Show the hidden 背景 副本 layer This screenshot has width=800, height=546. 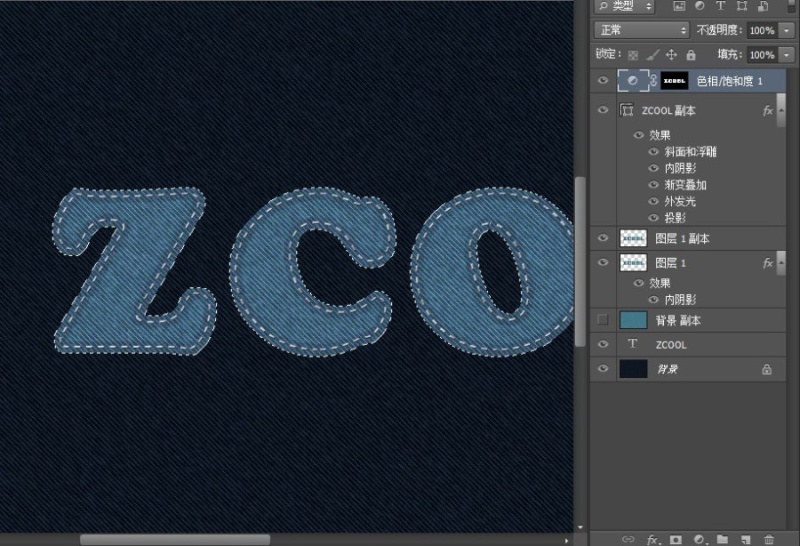coord(602,320)
